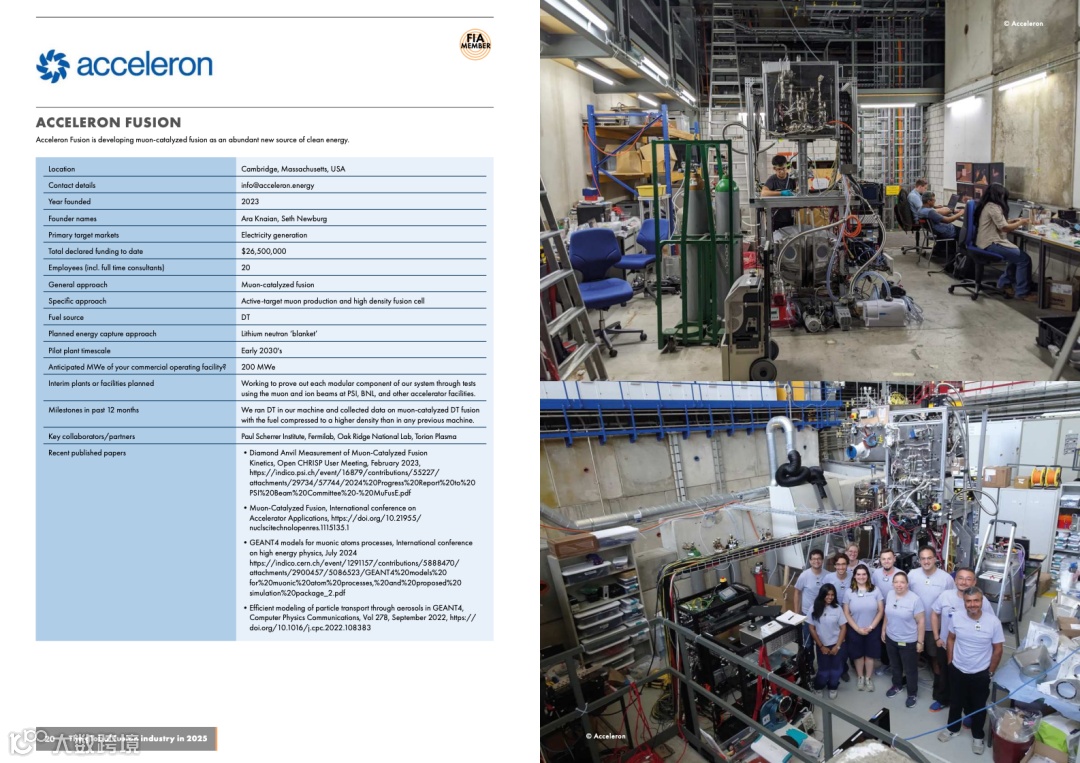Click the Specific approach label

point(77,301)
